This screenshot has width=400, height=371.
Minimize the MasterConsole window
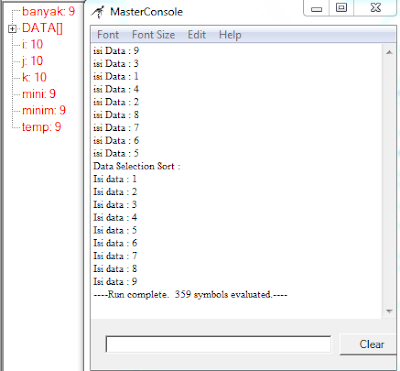316,8
